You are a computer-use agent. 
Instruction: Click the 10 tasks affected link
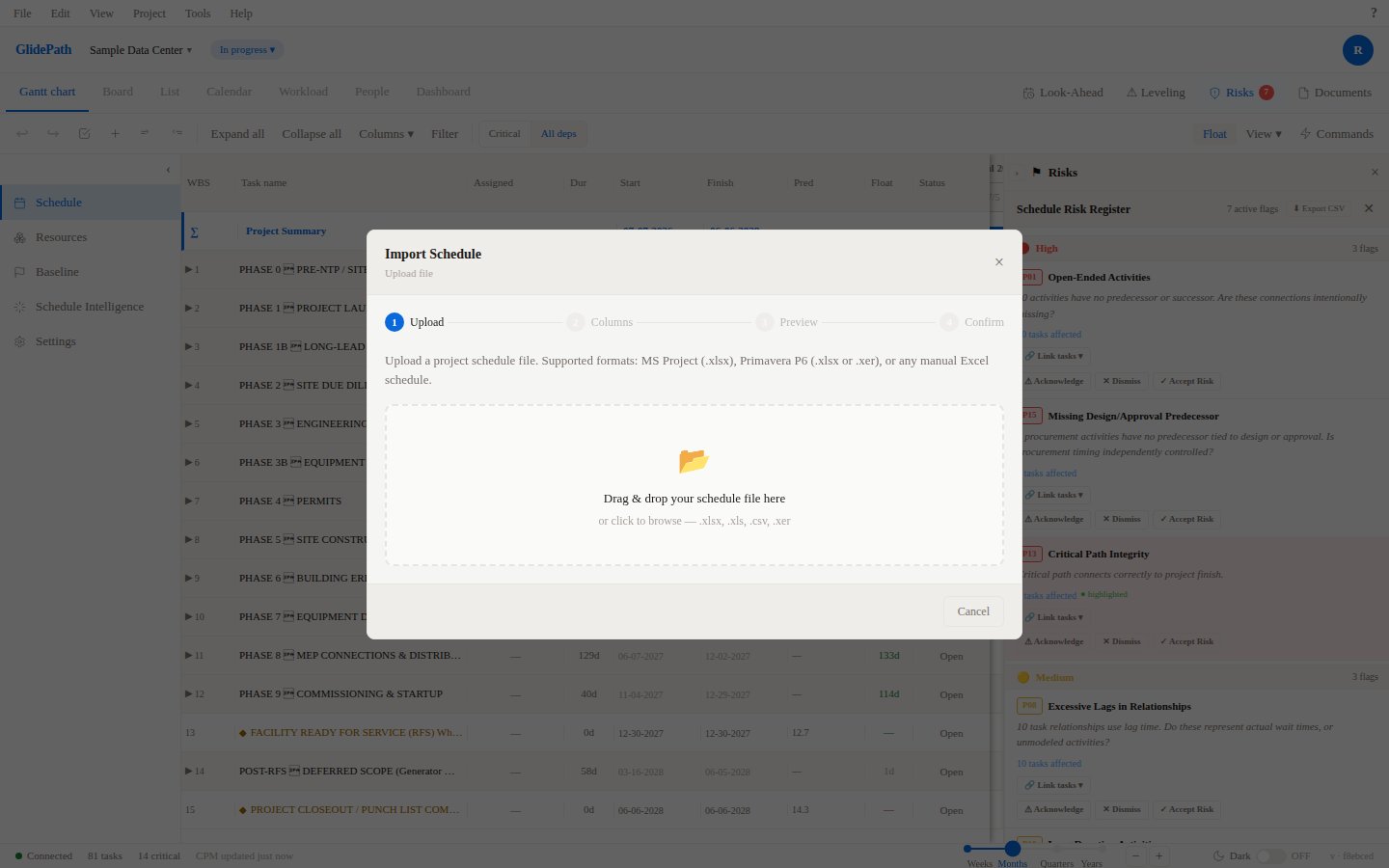point(1049,763)
